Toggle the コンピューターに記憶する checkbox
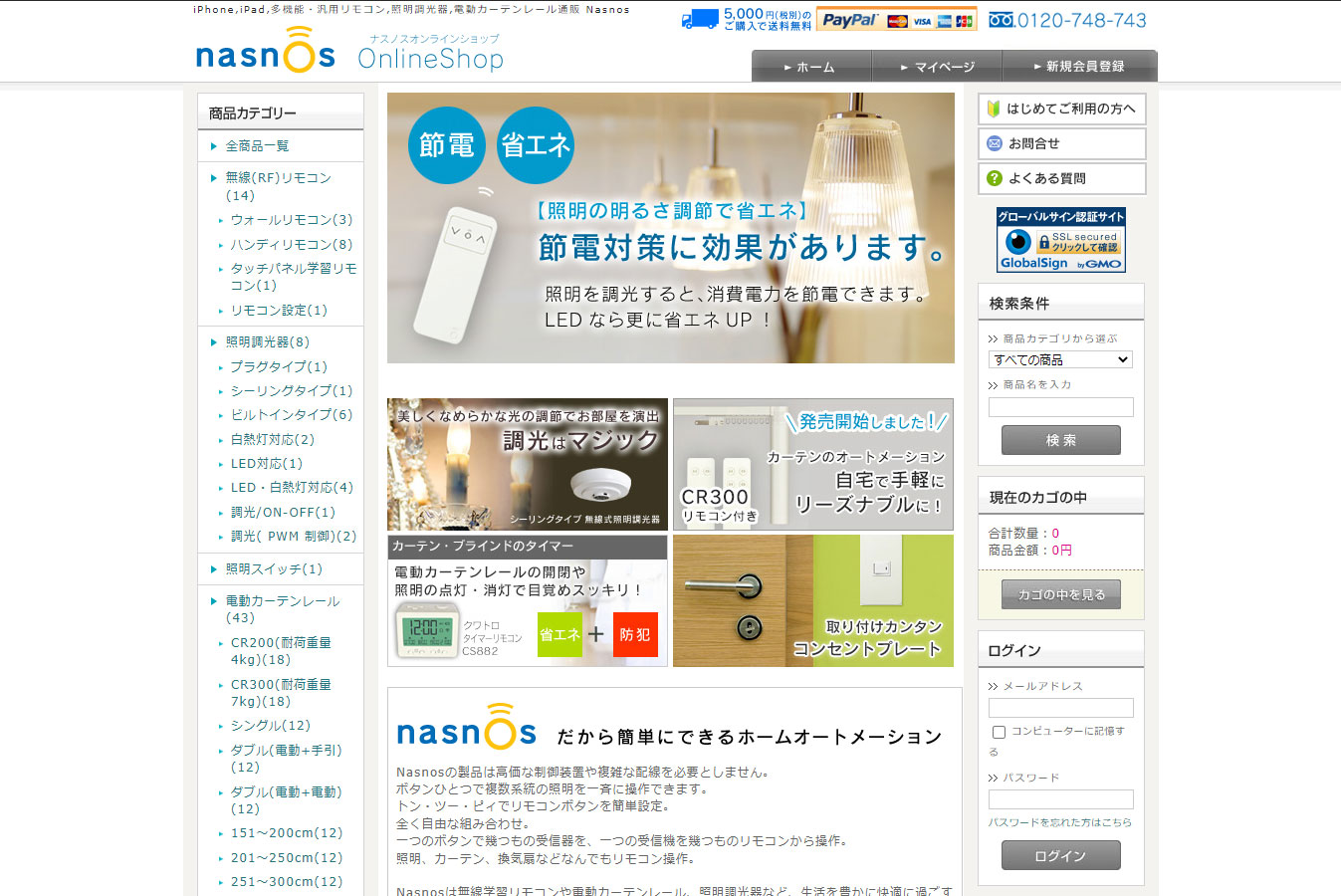The height and width of the screenshot is (896, 1341). click(999, 732)
